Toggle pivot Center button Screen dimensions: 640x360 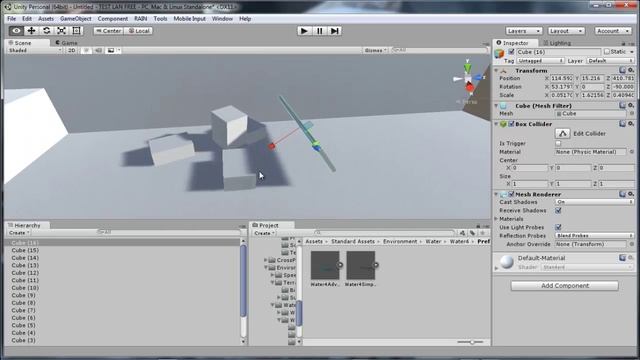point(109,31)
